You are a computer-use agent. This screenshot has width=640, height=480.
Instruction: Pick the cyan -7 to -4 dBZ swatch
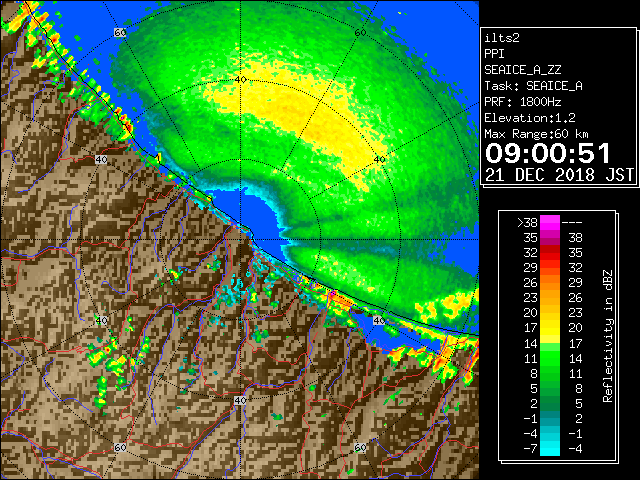[x=550, y=449]
